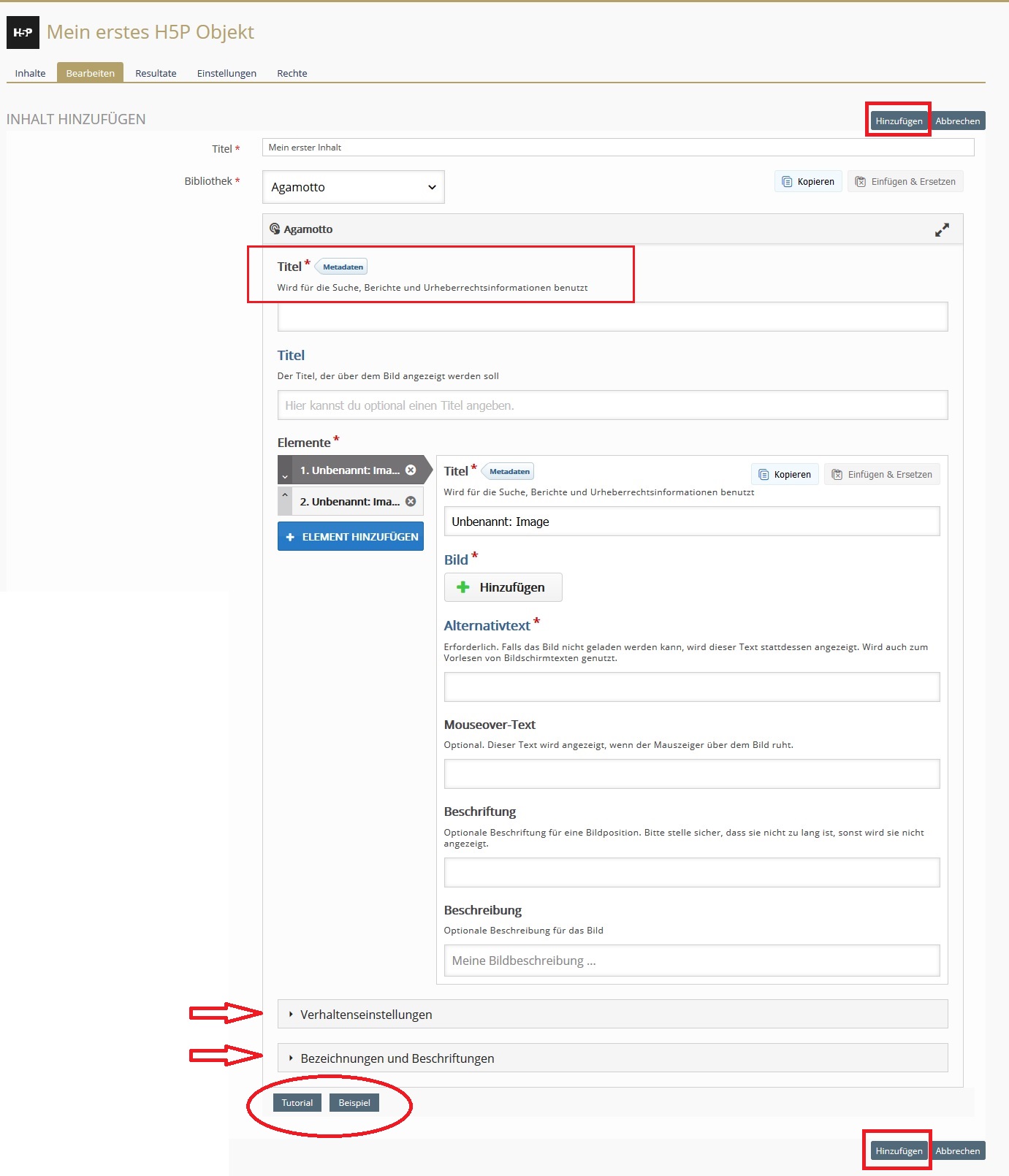Click the H5P logo icon
This screenshot has height=1176, width=1009.
pos(23,33)
